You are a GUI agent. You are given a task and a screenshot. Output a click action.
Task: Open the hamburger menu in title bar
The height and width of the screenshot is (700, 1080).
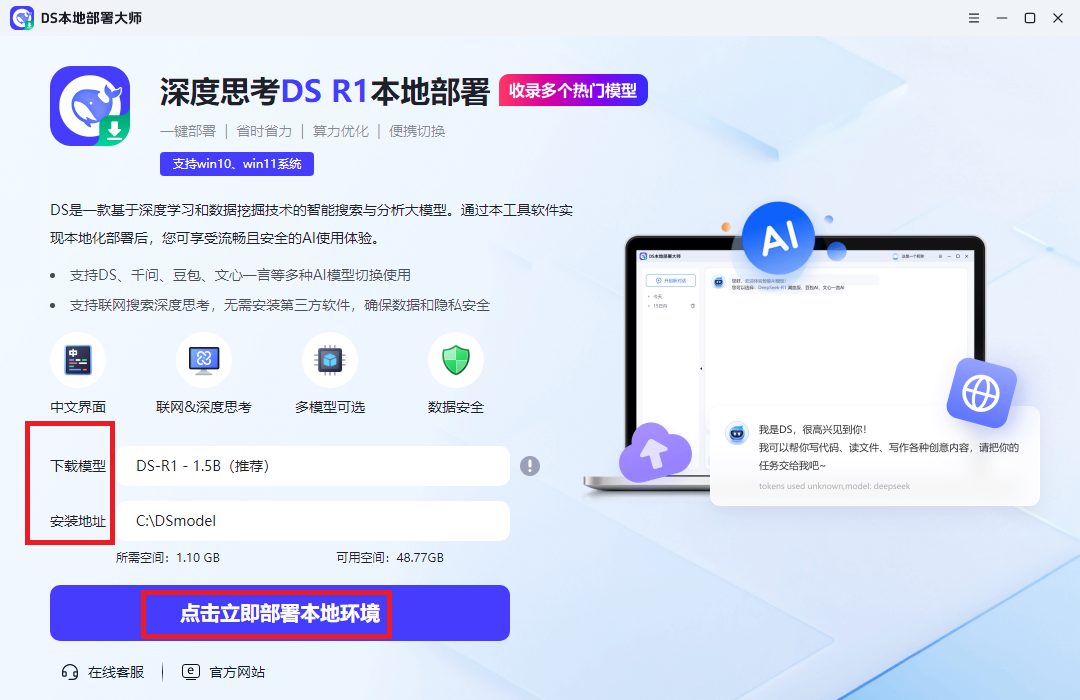pyautogui.click(x=973, y=18)
